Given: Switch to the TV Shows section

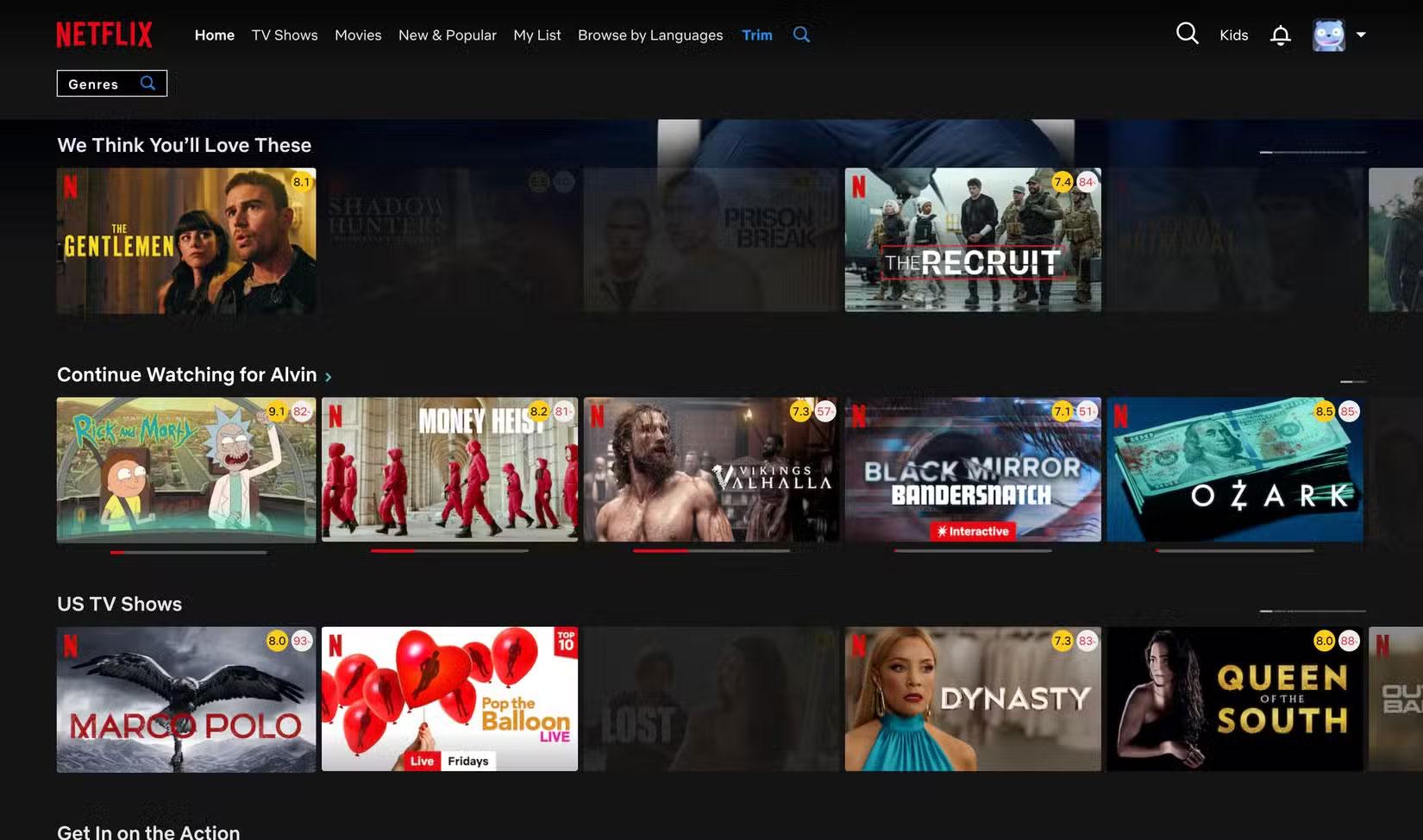Looking at the screenshot, I should click(285, 35).
